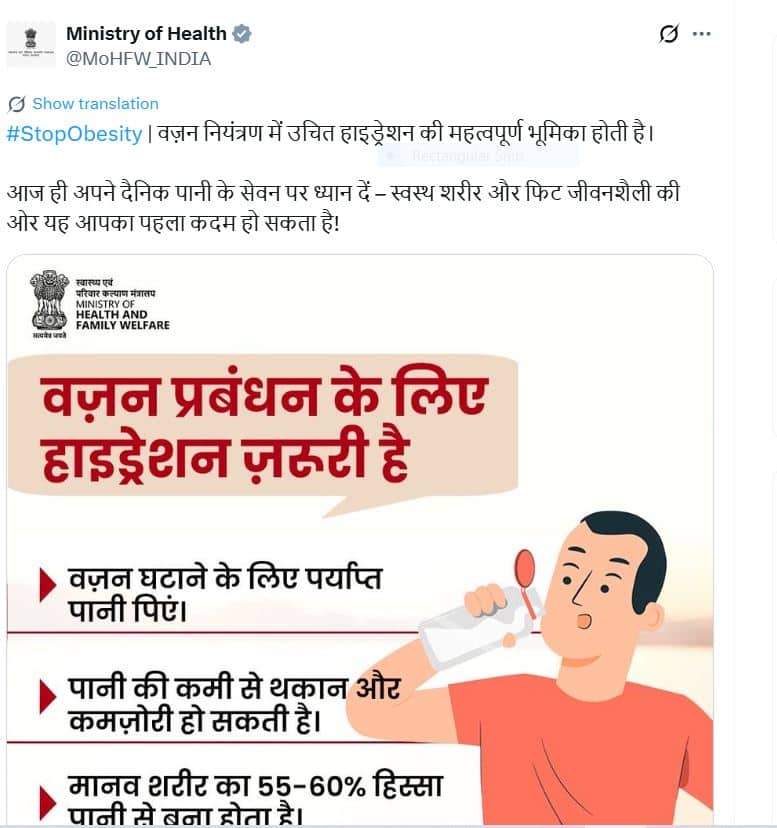
Task: Show translation of the Hindi post
Action: [96, 104]
